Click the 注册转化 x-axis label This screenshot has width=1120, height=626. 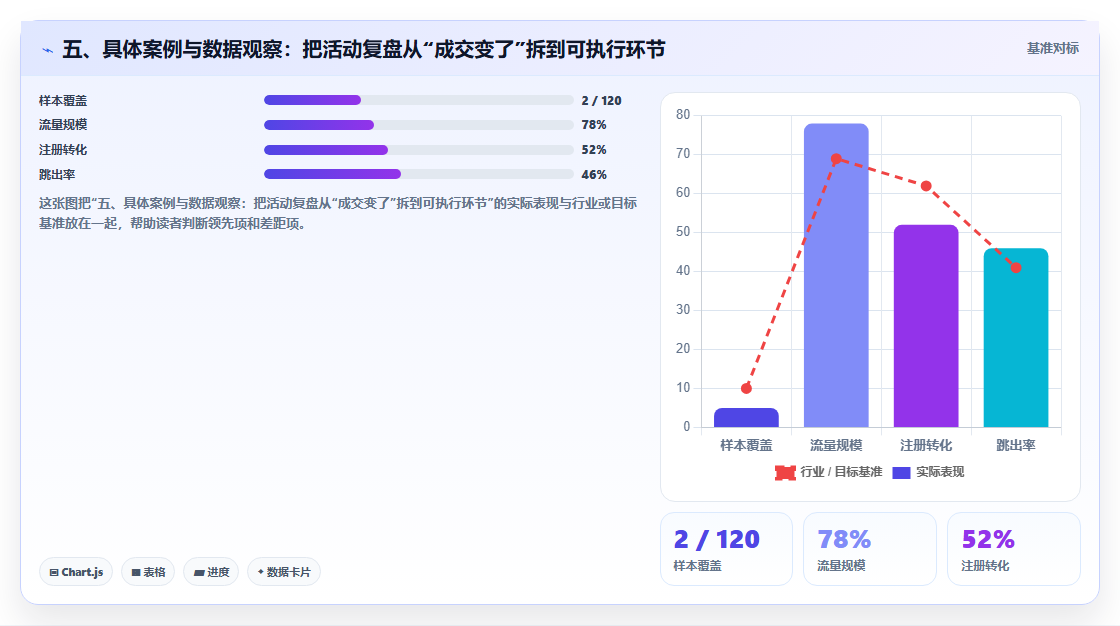click(926, 445)
